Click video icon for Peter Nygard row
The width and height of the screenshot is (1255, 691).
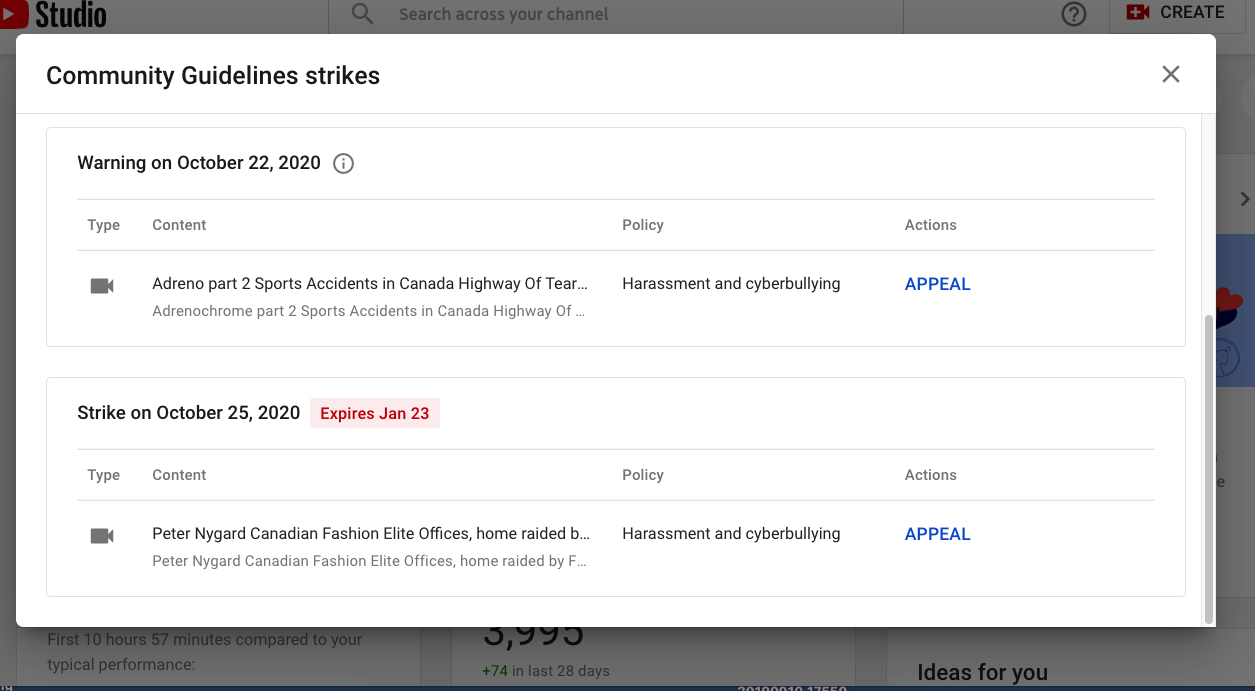tap(102, 536)
